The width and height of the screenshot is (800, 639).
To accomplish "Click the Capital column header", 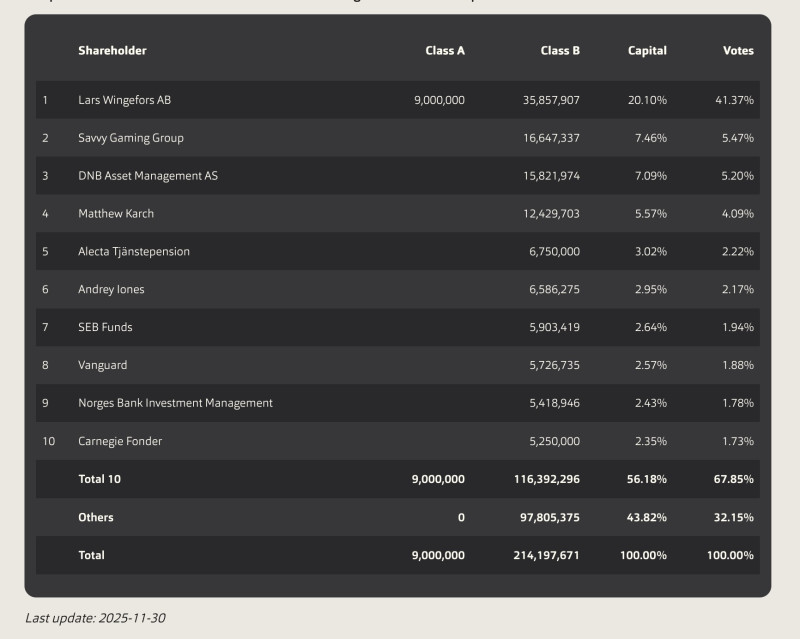I will coord(647,51).
